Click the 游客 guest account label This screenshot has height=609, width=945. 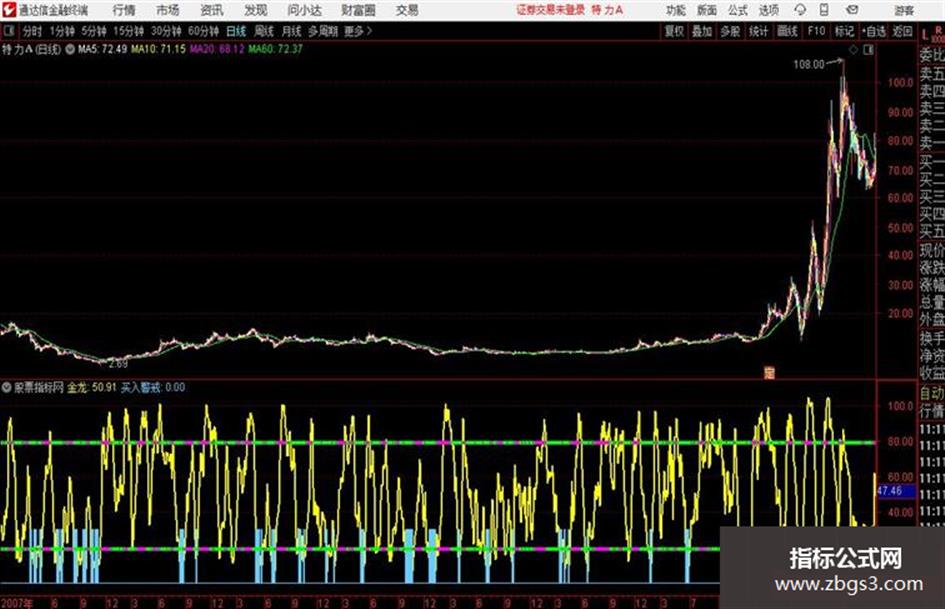(x=904, y=10)
